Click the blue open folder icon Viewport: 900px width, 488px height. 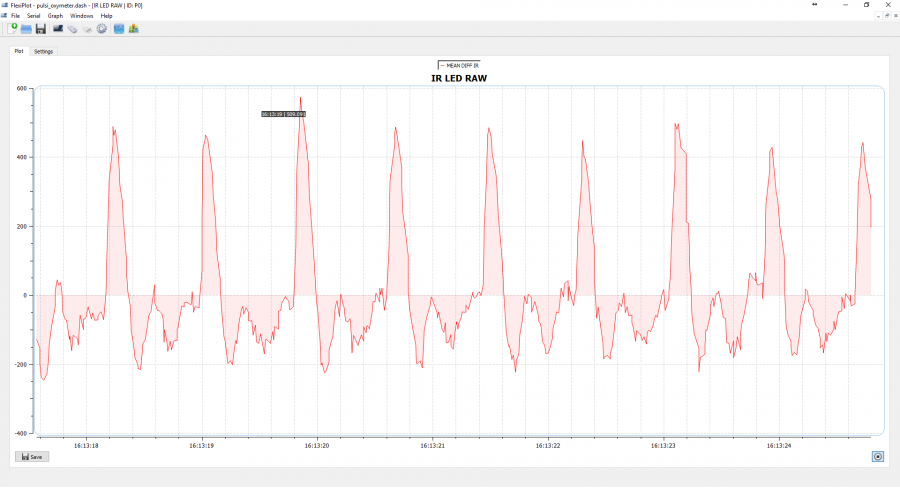click(x=26, y=28)
